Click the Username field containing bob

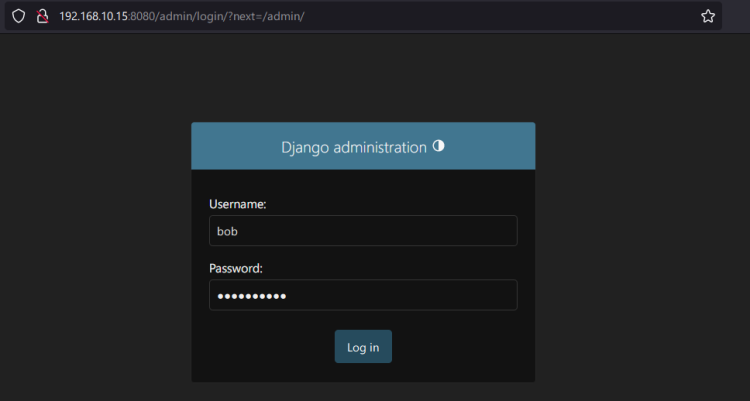point(363,231)
